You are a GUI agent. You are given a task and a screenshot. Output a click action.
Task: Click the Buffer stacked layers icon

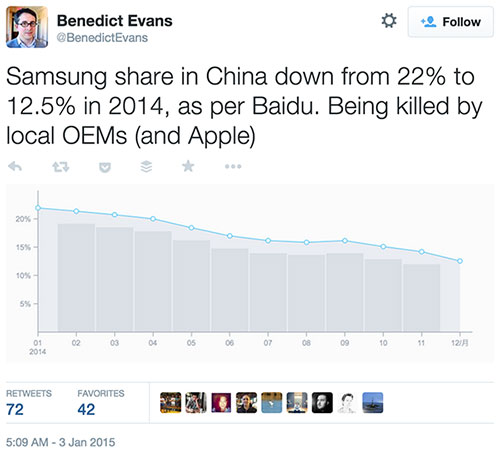coord(146,166)
